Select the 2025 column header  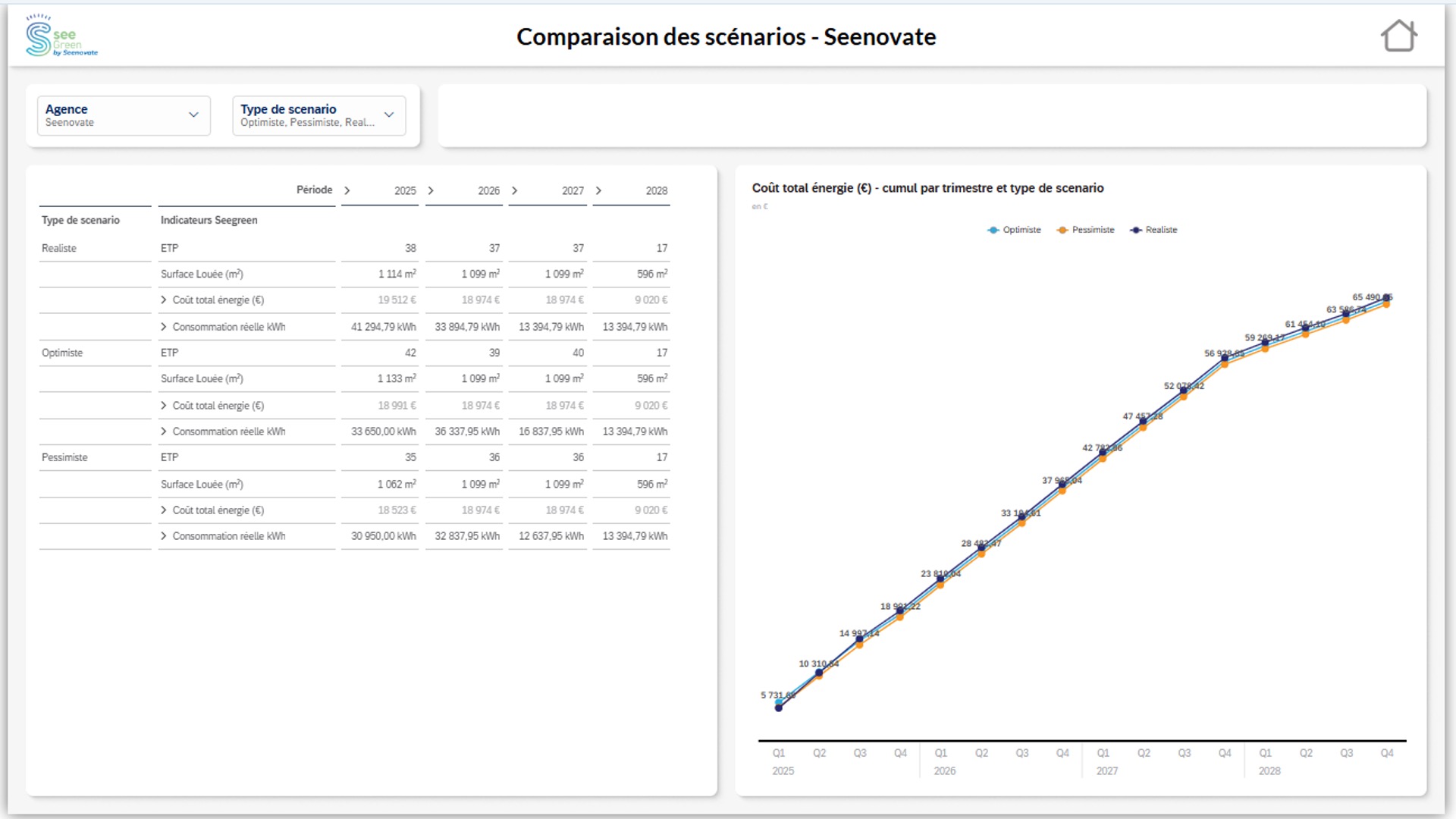(x=405, y=191)
